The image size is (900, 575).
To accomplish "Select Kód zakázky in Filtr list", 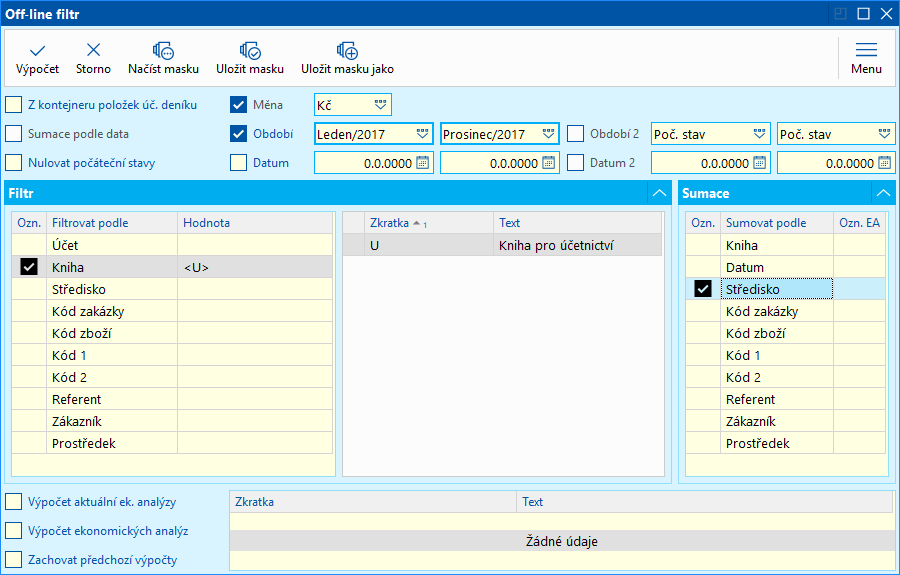I will tap(172, 311).
